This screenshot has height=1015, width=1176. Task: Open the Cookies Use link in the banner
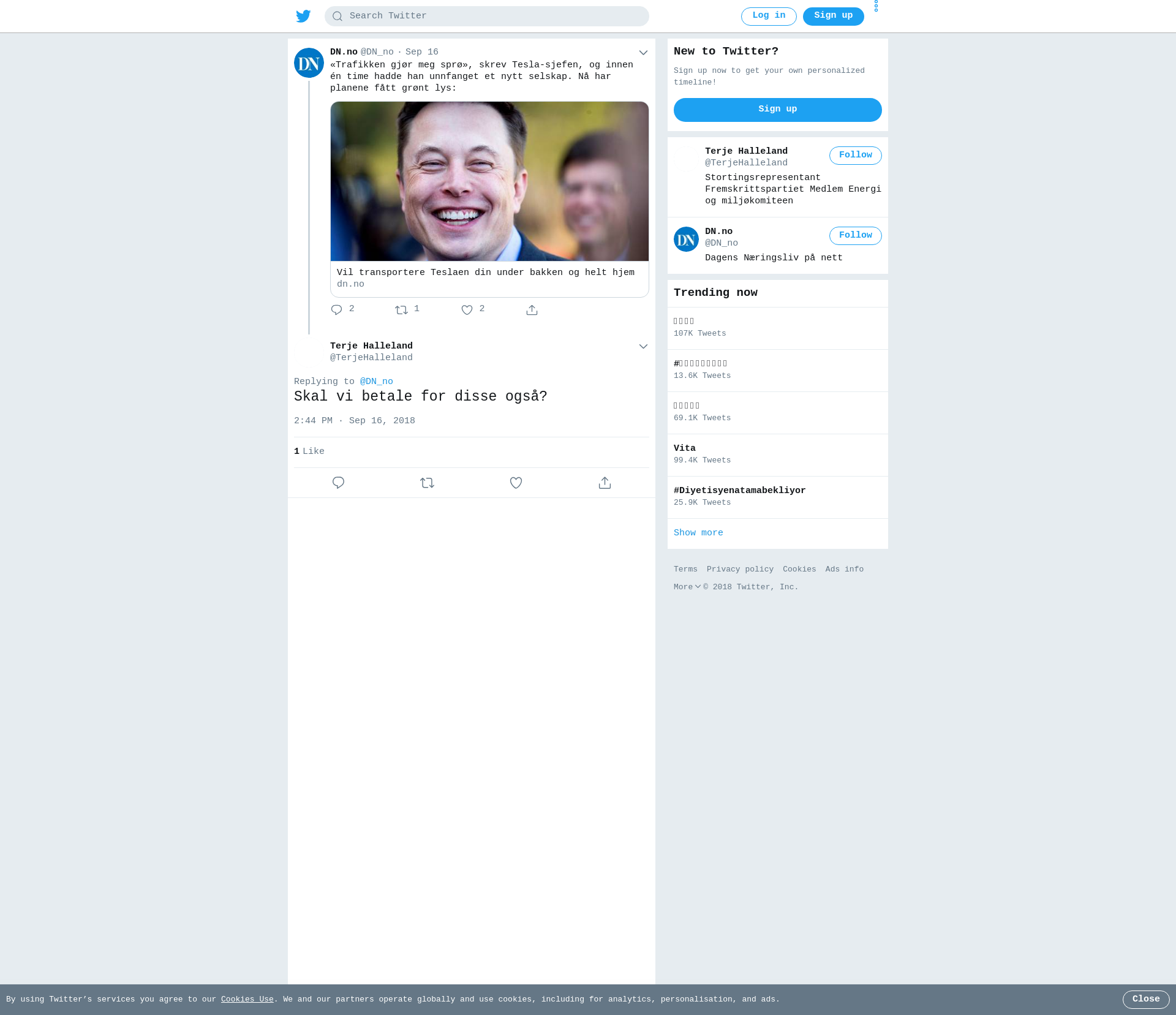(x=247, y=1000)
